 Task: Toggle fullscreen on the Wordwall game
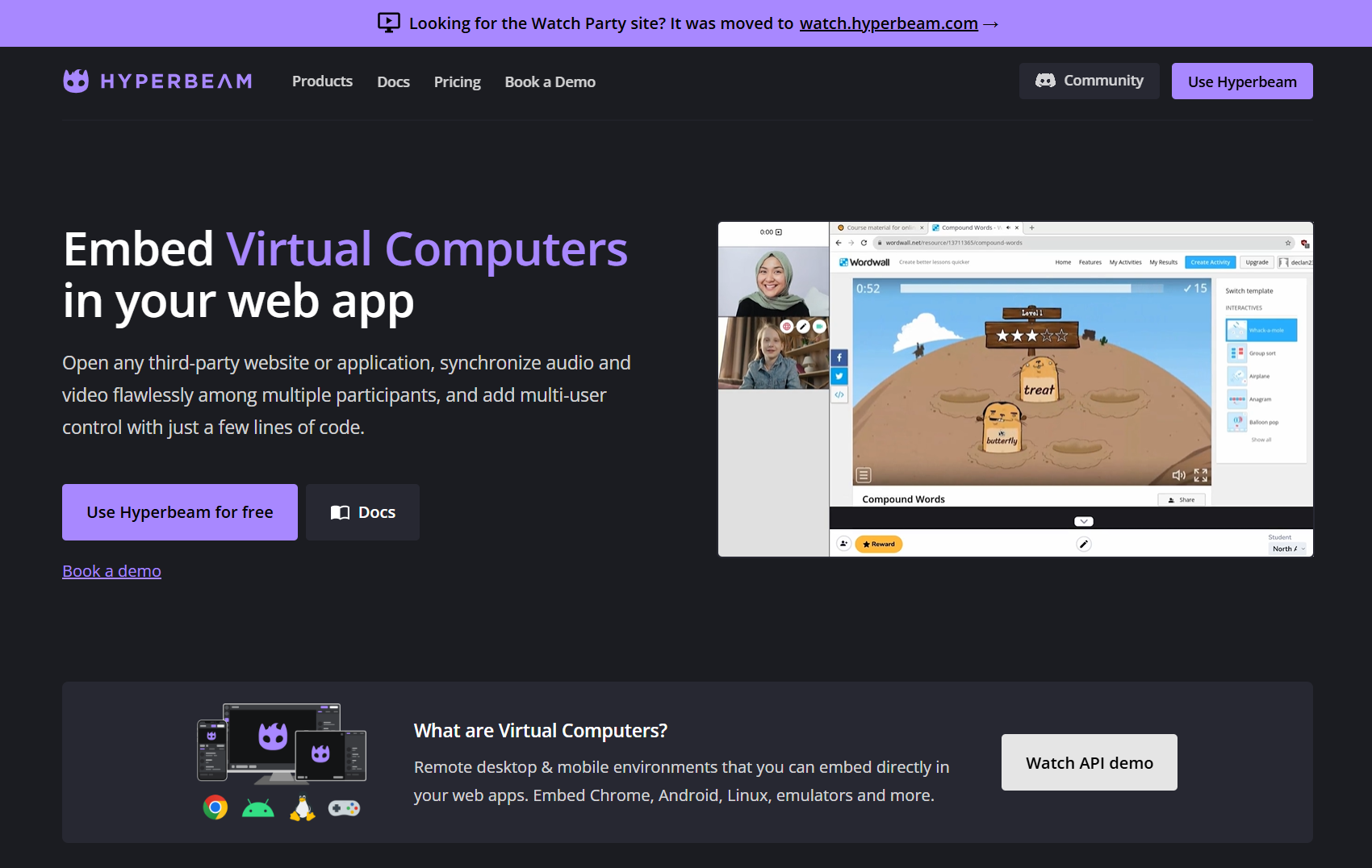(x=1201, y=475)
